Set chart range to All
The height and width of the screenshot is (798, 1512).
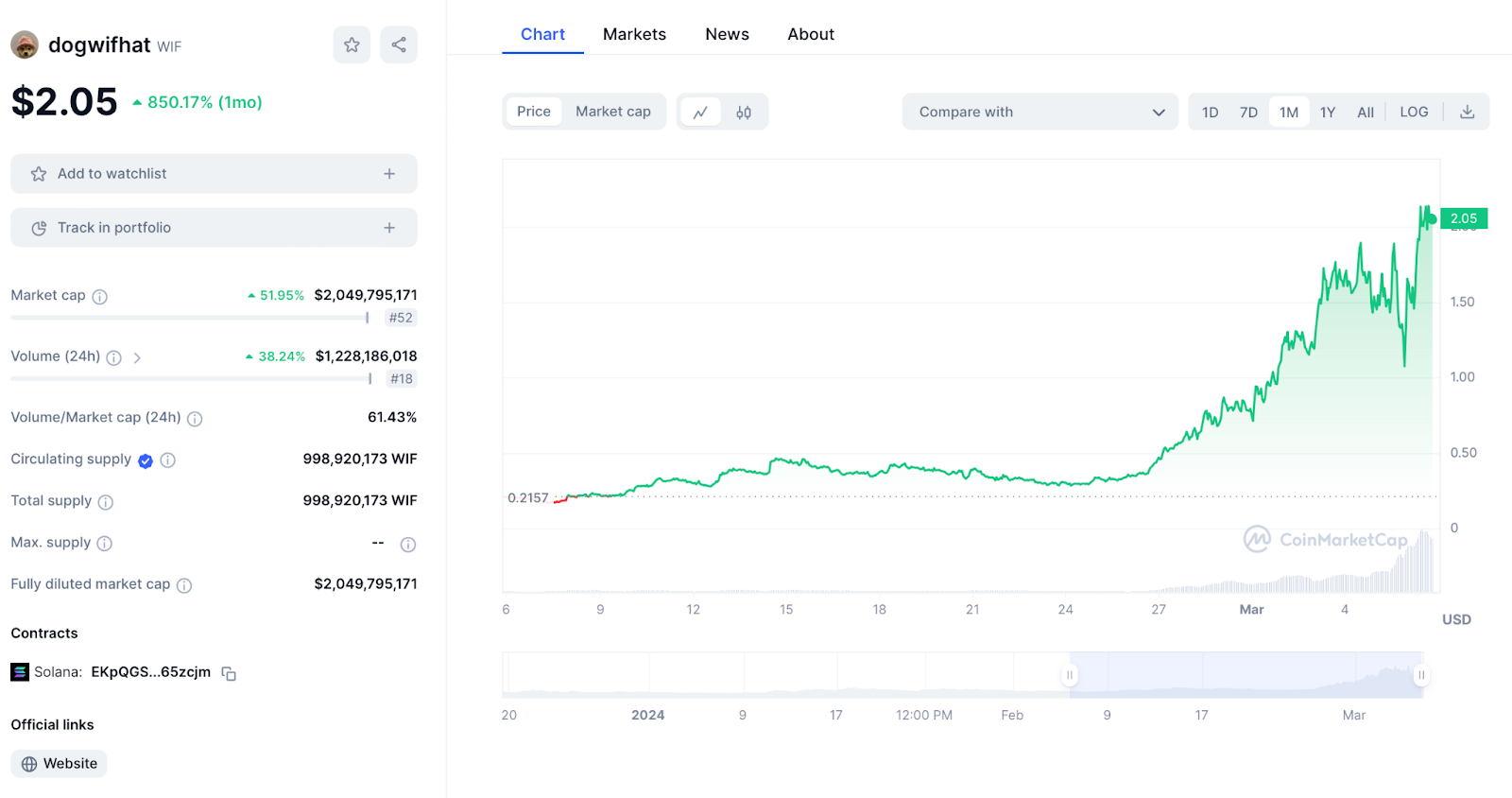coord(1366,112)
